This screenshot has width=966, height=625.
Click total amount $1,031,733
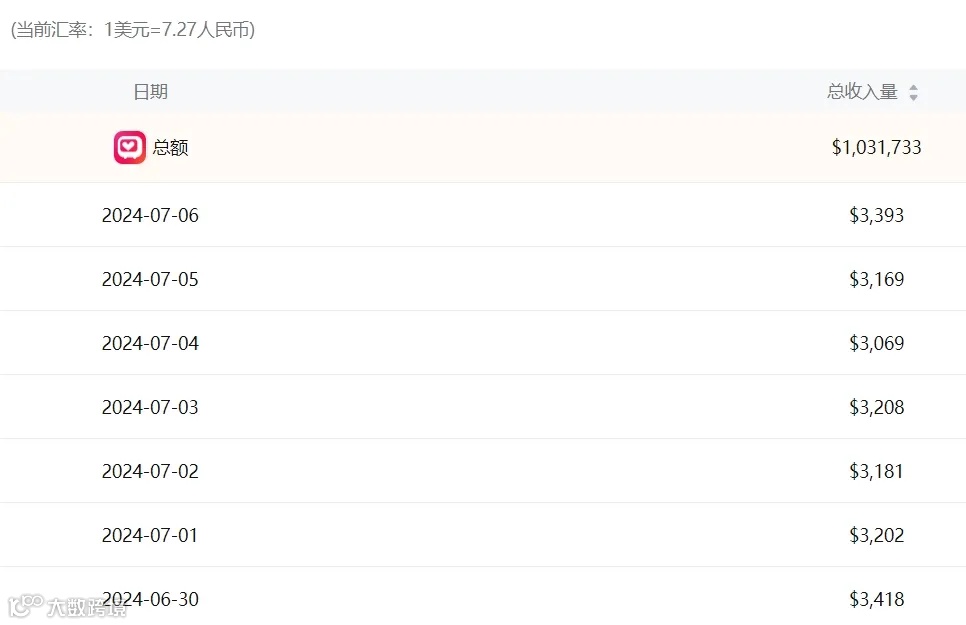point(876,148)
